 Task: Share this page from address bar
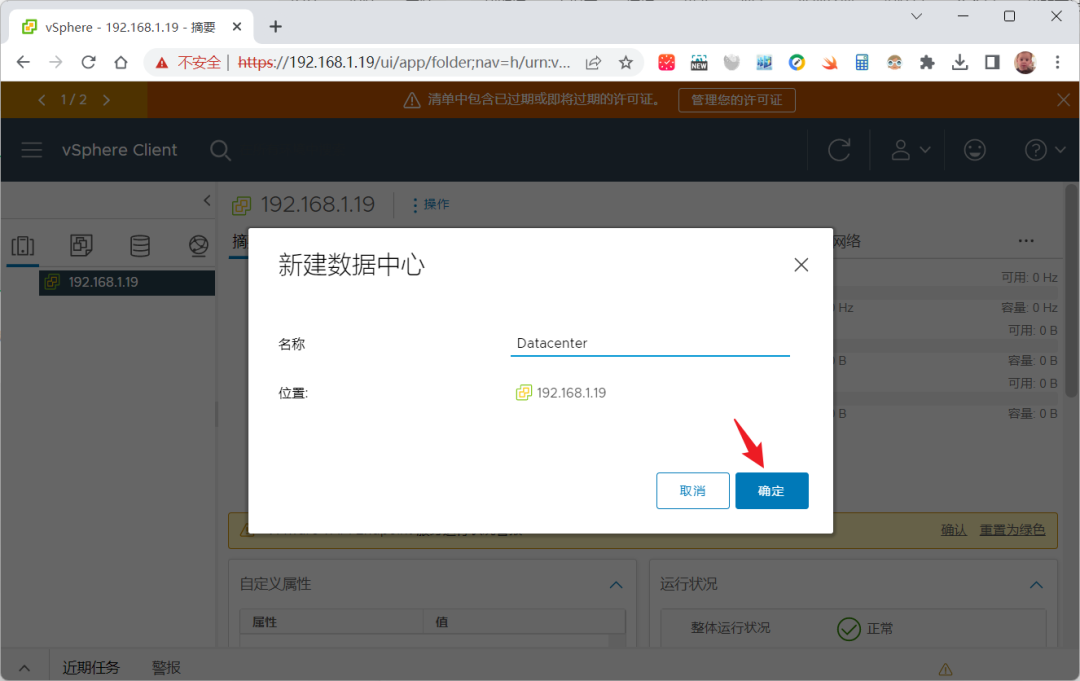tap(593, 63)
